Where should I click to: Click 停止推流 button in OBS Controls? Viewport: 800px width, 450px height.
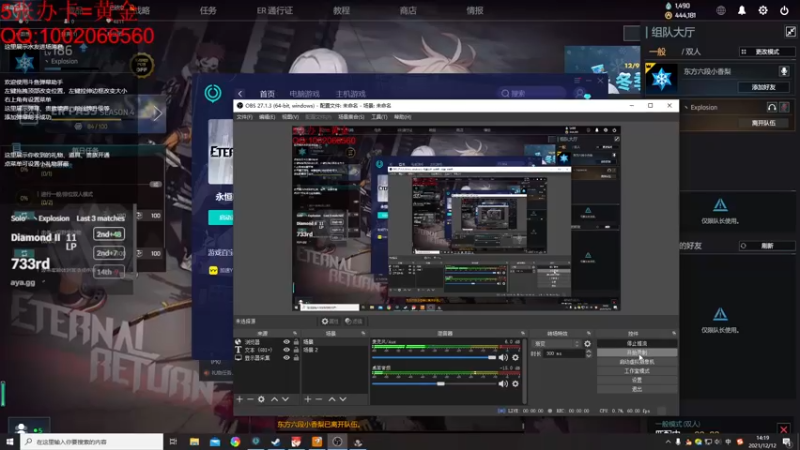tap(637, 343)
